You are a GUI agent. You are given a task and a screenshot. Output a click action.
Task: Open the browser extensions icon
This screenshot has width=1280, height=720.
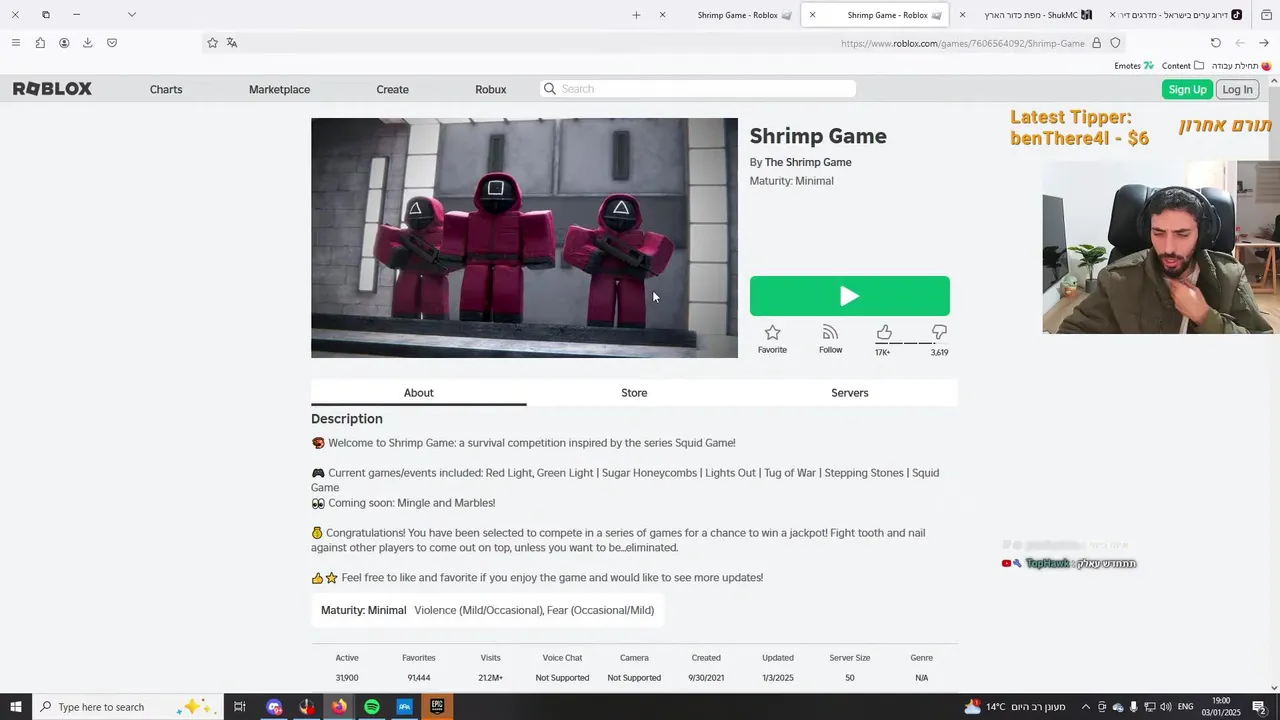[40, 43]
